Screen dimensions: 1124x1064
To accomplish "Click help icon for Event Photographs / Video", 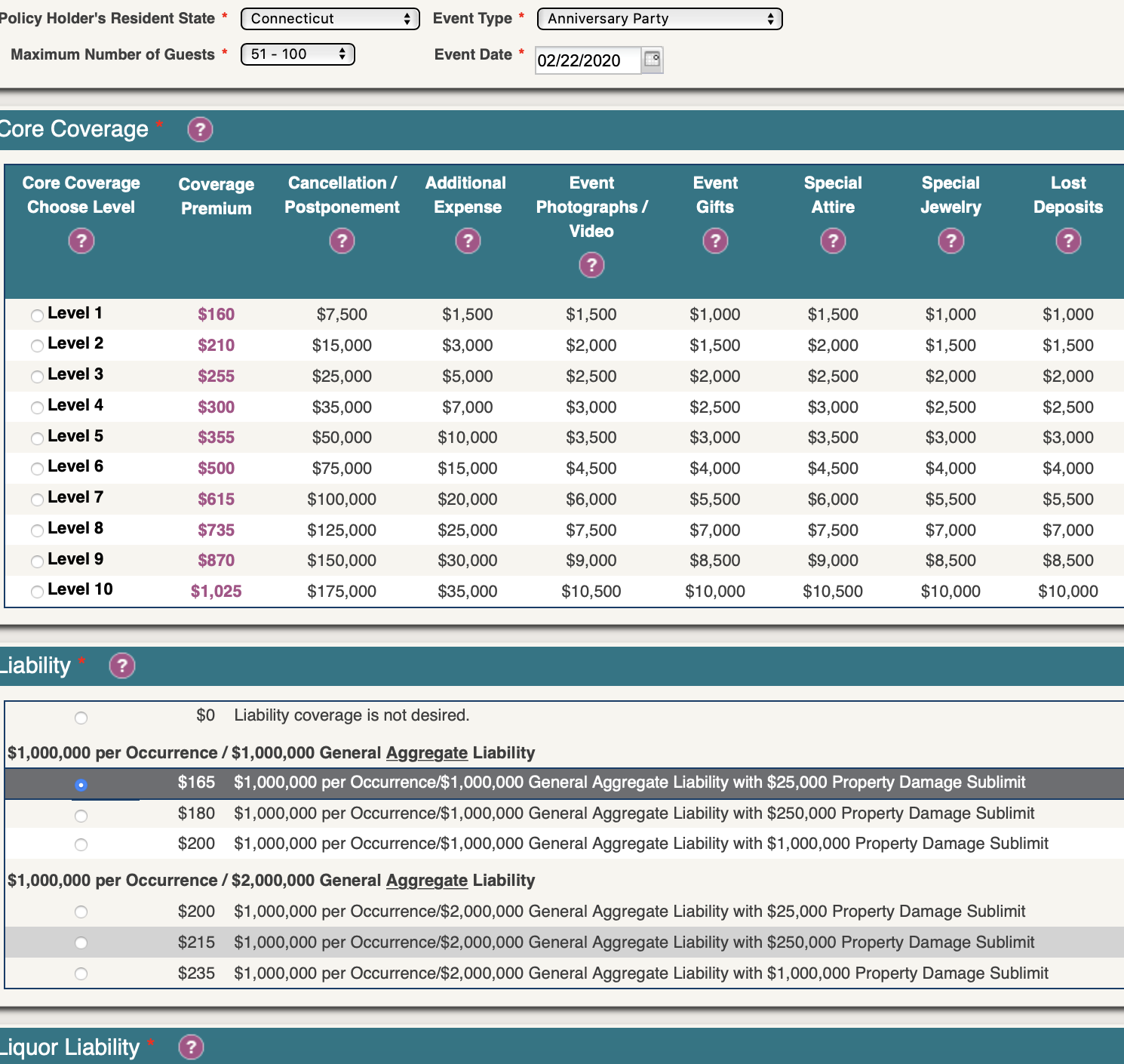I will tap(591, 266).
